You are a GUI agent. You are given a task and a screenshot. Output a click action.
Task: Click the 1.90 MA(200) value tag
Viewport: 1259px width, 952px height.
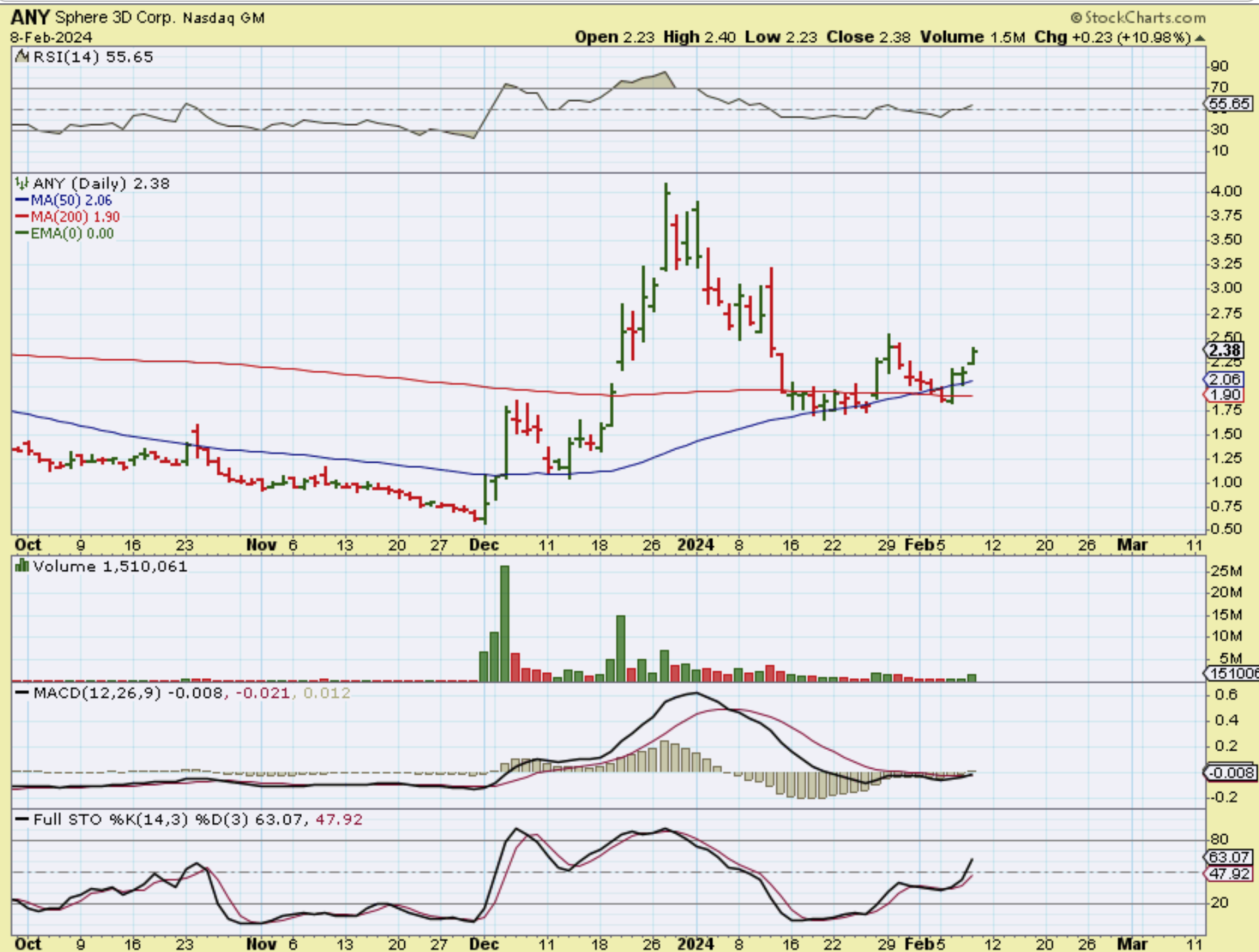point(1225,394)
